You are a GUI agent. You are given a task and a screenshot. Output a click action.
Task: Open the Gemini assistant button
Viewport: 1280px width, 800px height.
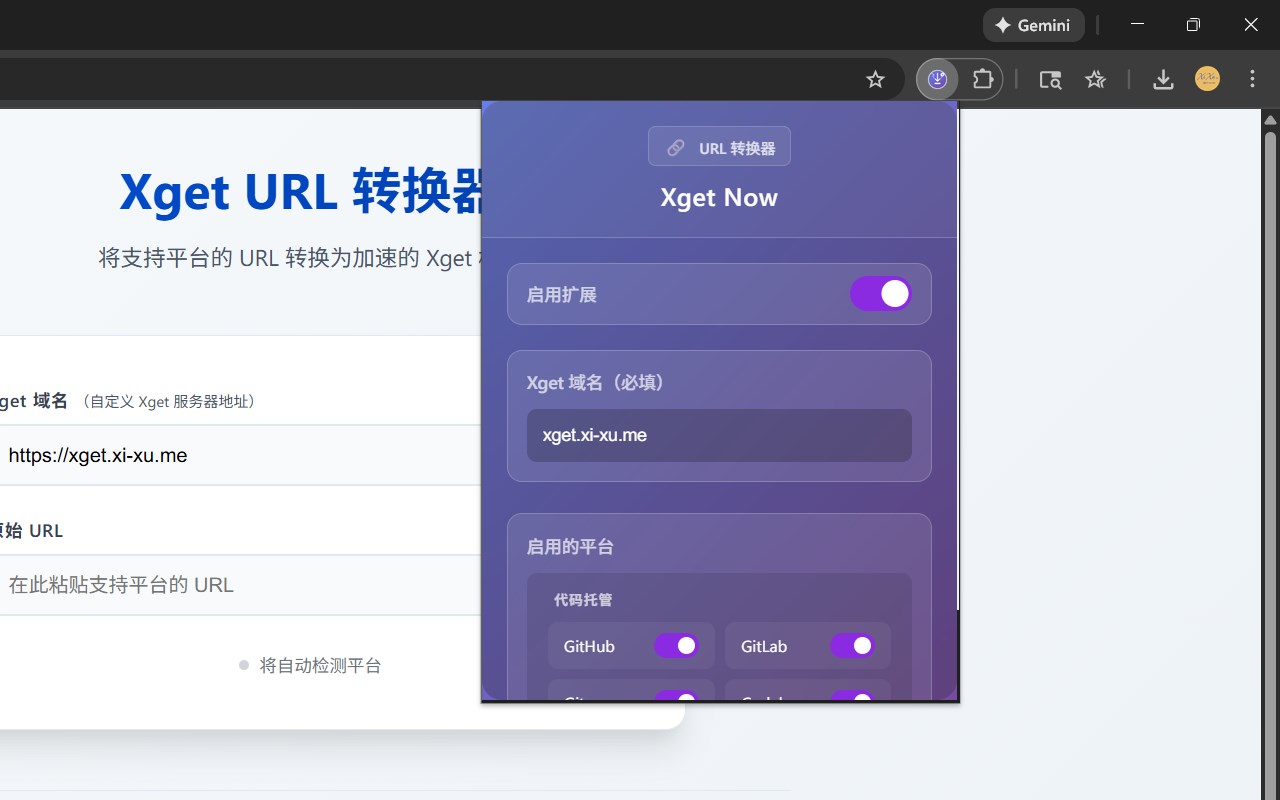coord(1033,26)
